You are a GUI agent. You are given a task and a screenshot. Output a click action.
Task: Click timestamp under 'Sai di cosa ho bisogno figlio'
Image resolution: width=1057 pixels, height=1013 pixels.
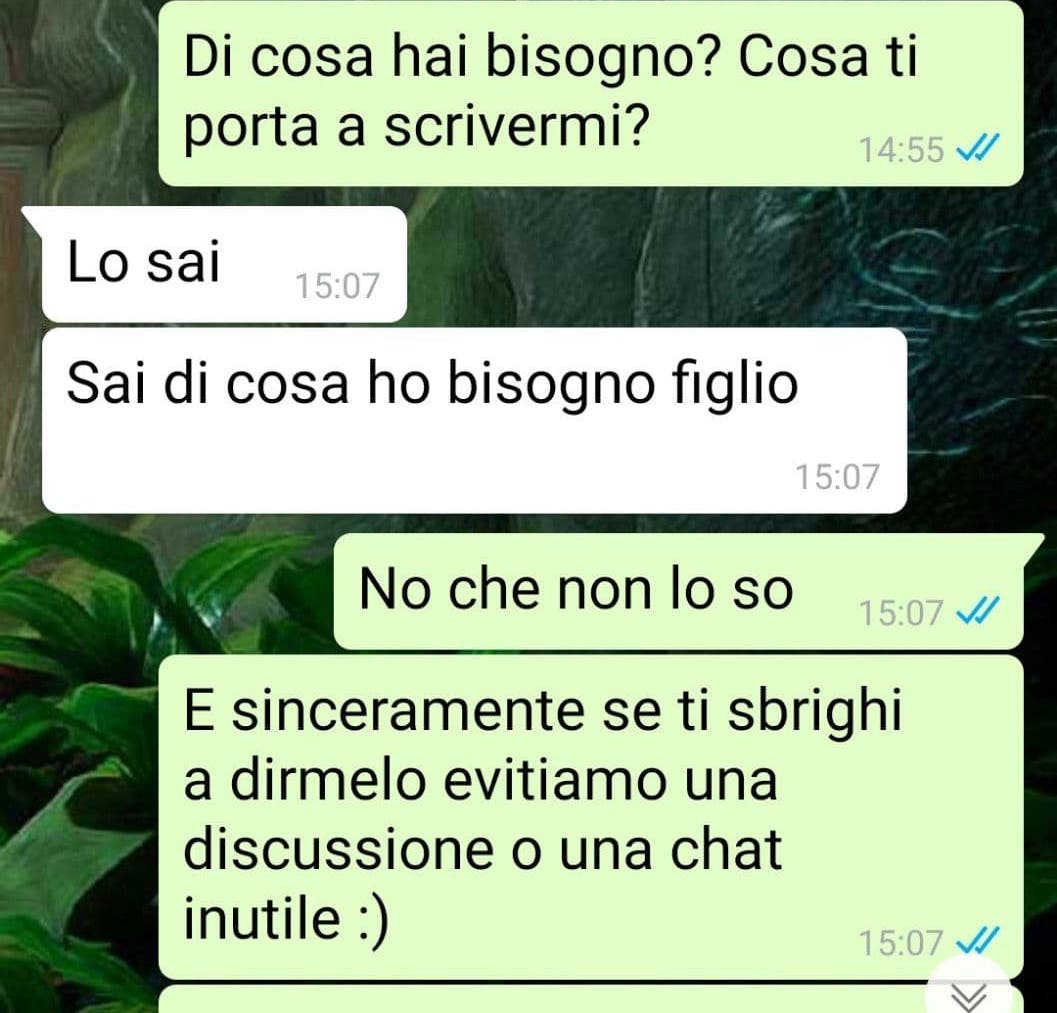coord(837,477)
